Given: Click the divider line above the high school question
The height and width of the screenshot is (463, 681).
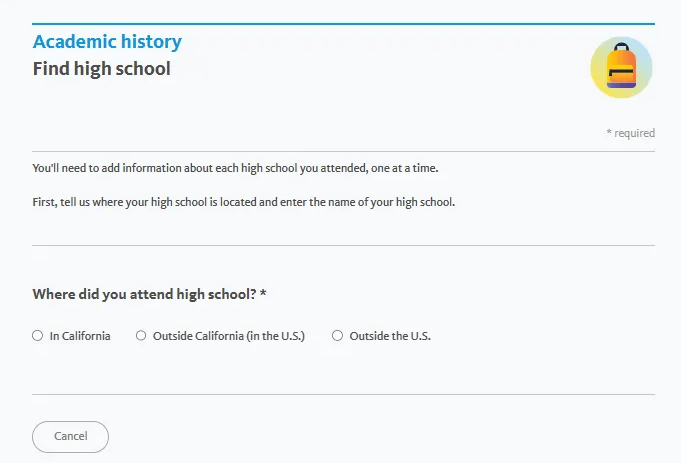Looking at the screenshot, I should tap(343, 245).
